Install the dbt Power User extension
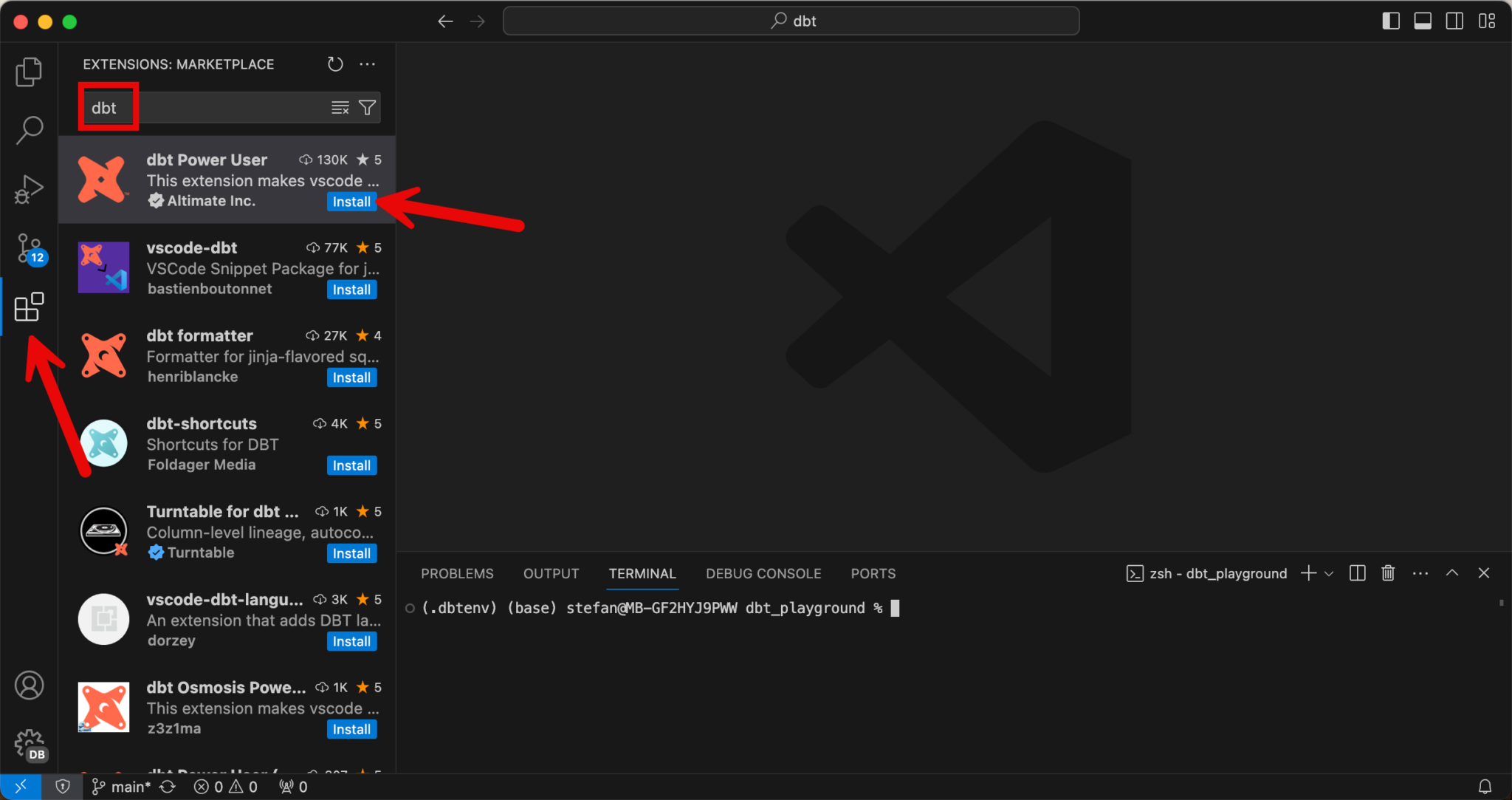This screenshot has width=1512, height=800. tap(351, 202)
